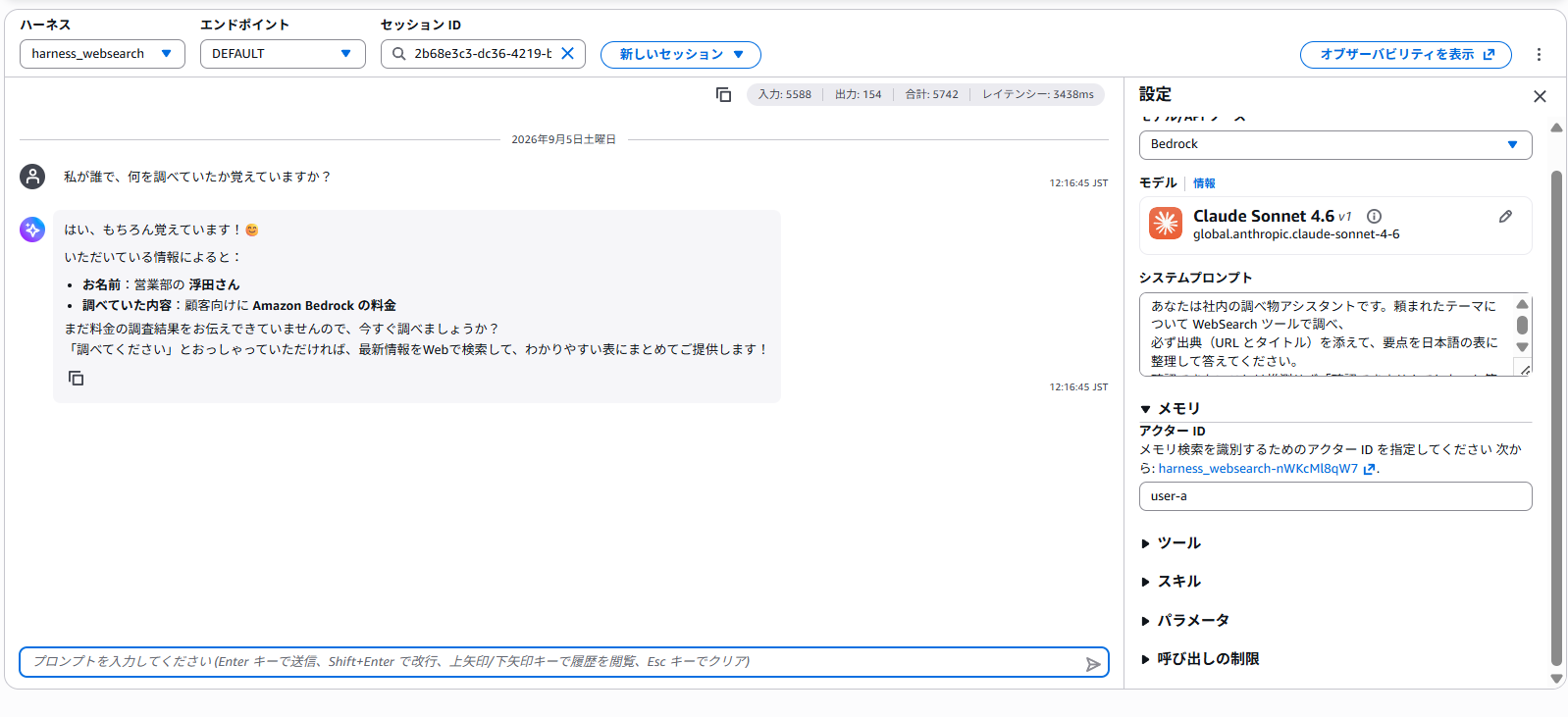
Task: Collapse the メモリ section
Action: [1170, 408]
